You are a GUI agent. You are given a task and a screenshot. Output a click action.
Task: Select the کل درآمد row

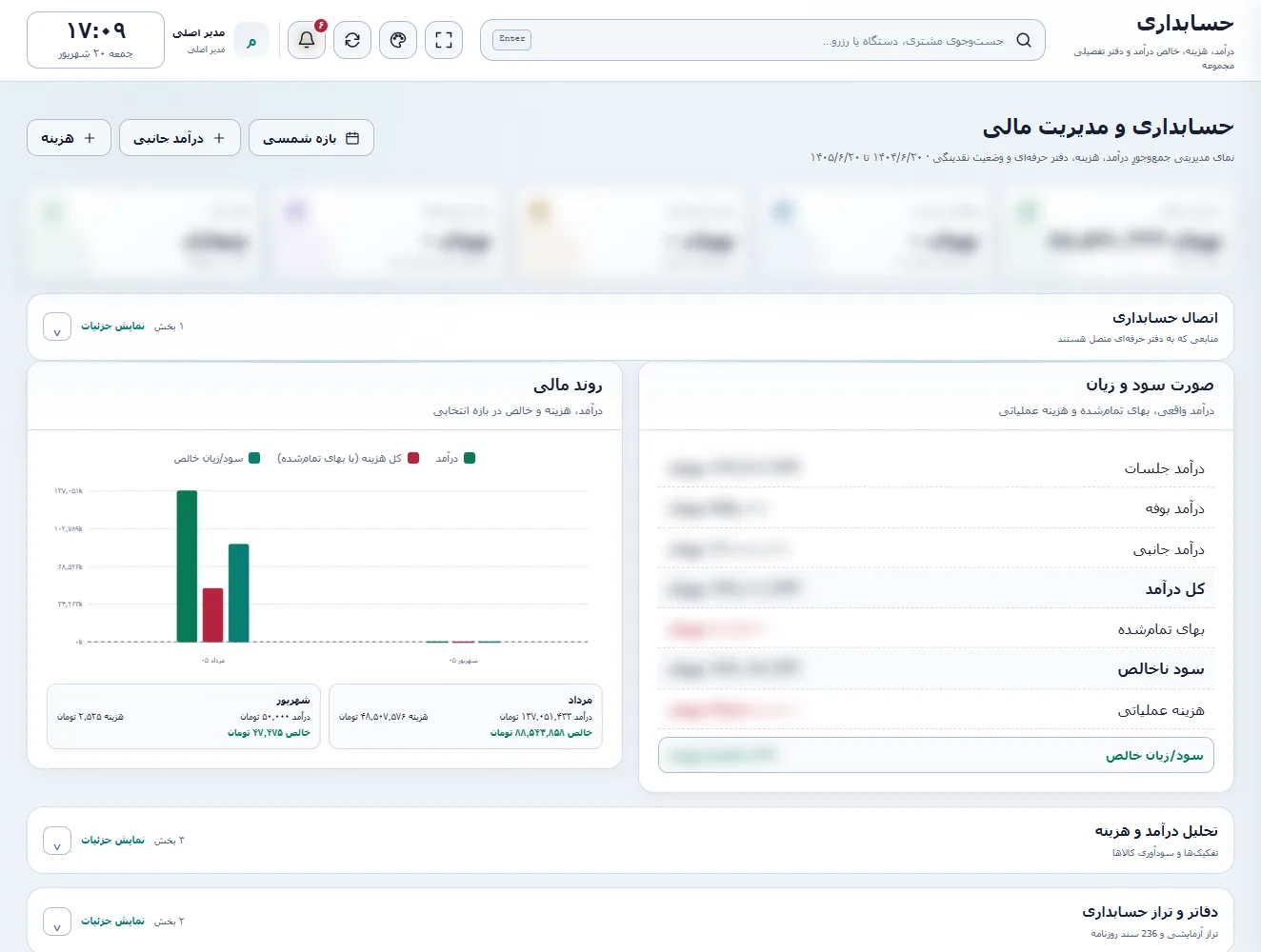click(x=936, y=588)
